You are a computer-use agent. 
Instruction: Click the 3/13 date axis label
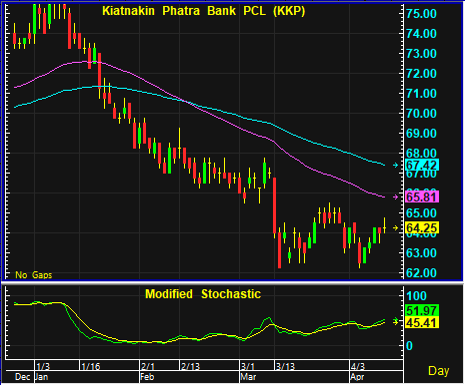point(285,367)
